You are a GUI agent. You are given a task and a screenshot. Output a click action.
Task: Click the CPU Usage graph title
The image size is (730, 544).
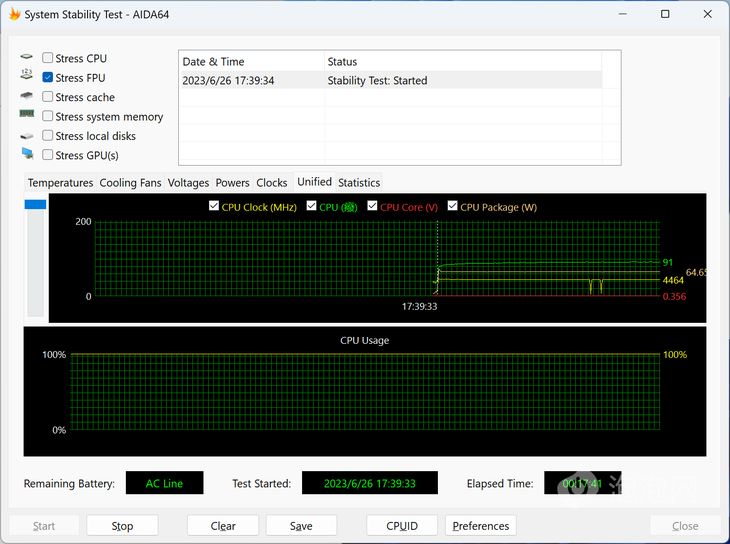tap(365, 340)
